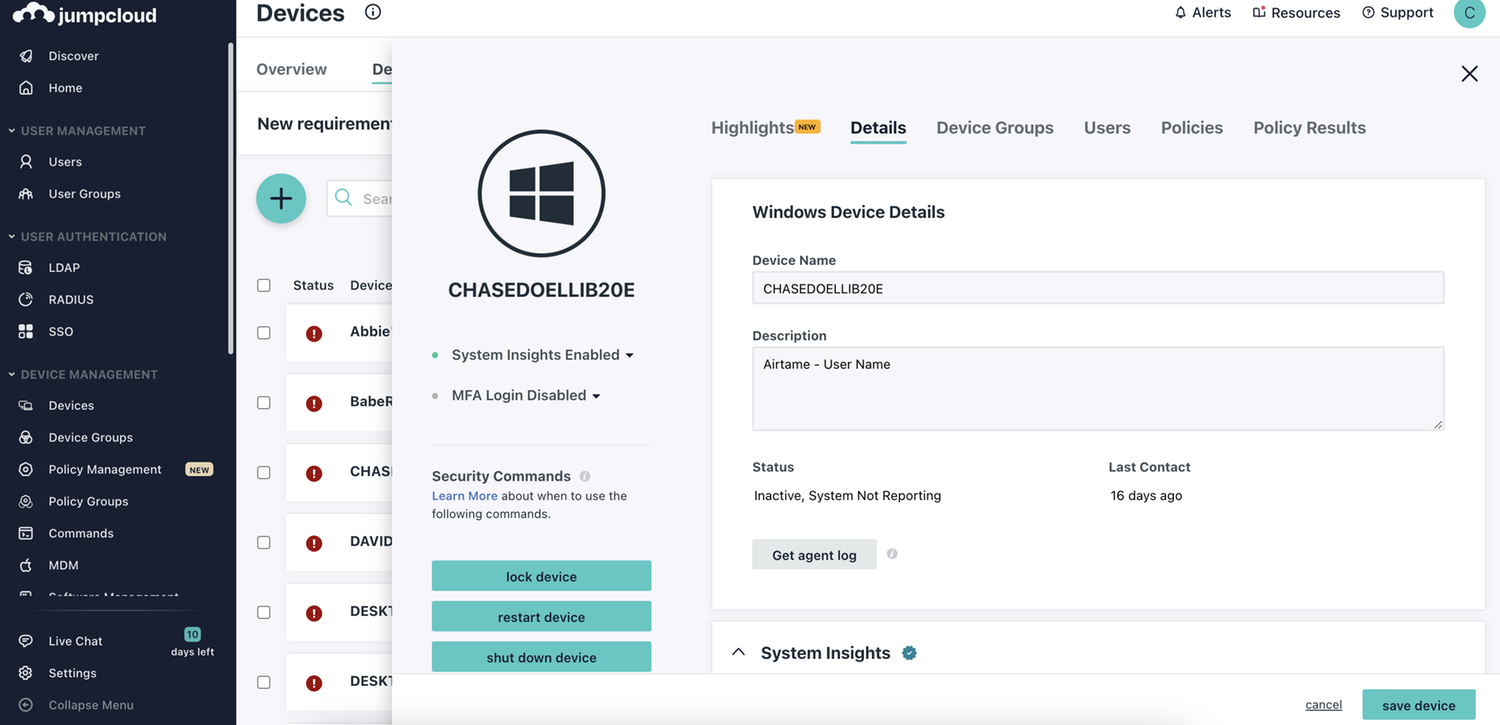Click the Device Name input field
Screen dimensions: 1500x725
1098,288
